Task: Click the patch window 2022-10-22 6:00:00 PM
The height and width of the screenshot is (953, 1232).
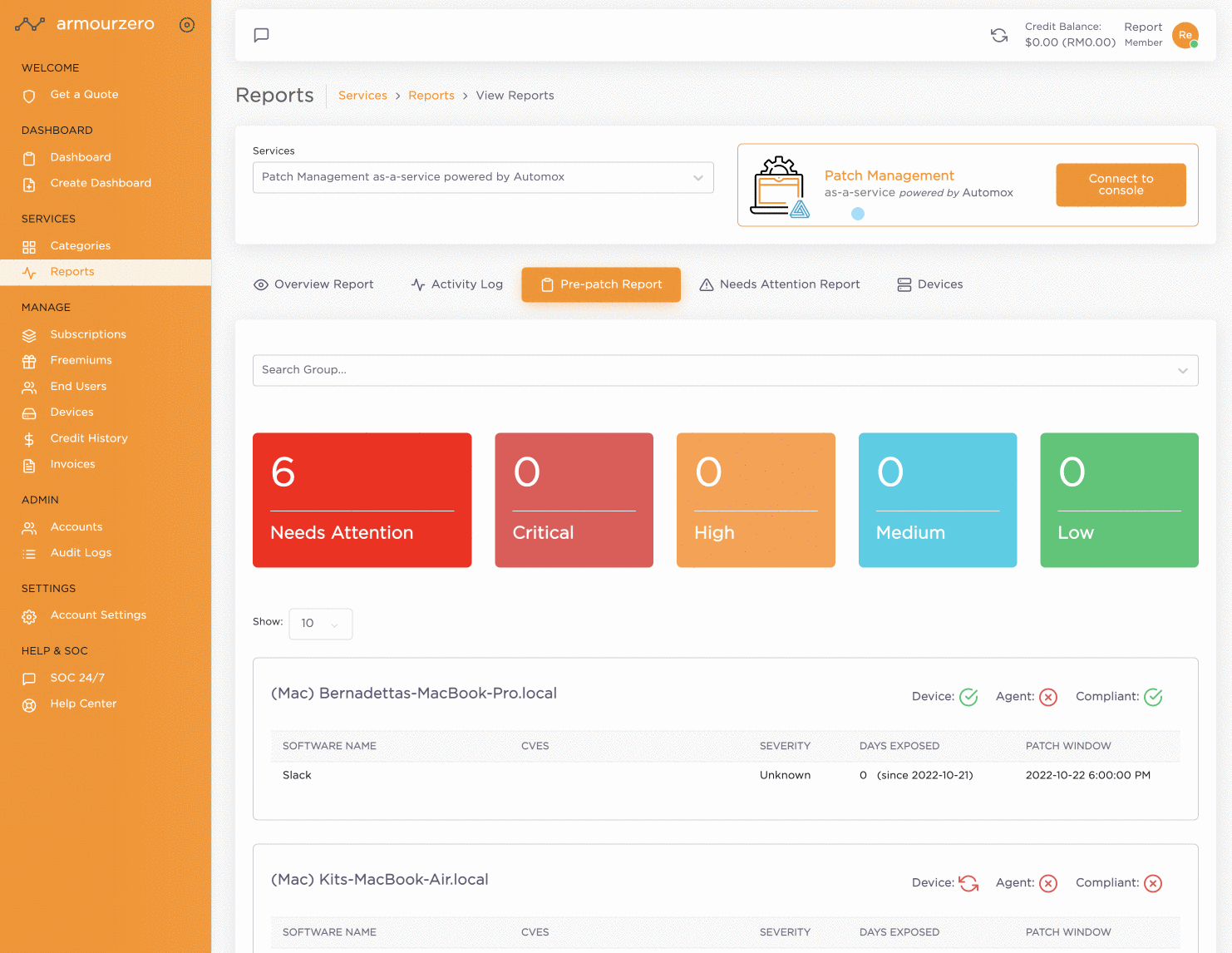Action: coord(1088,775)
